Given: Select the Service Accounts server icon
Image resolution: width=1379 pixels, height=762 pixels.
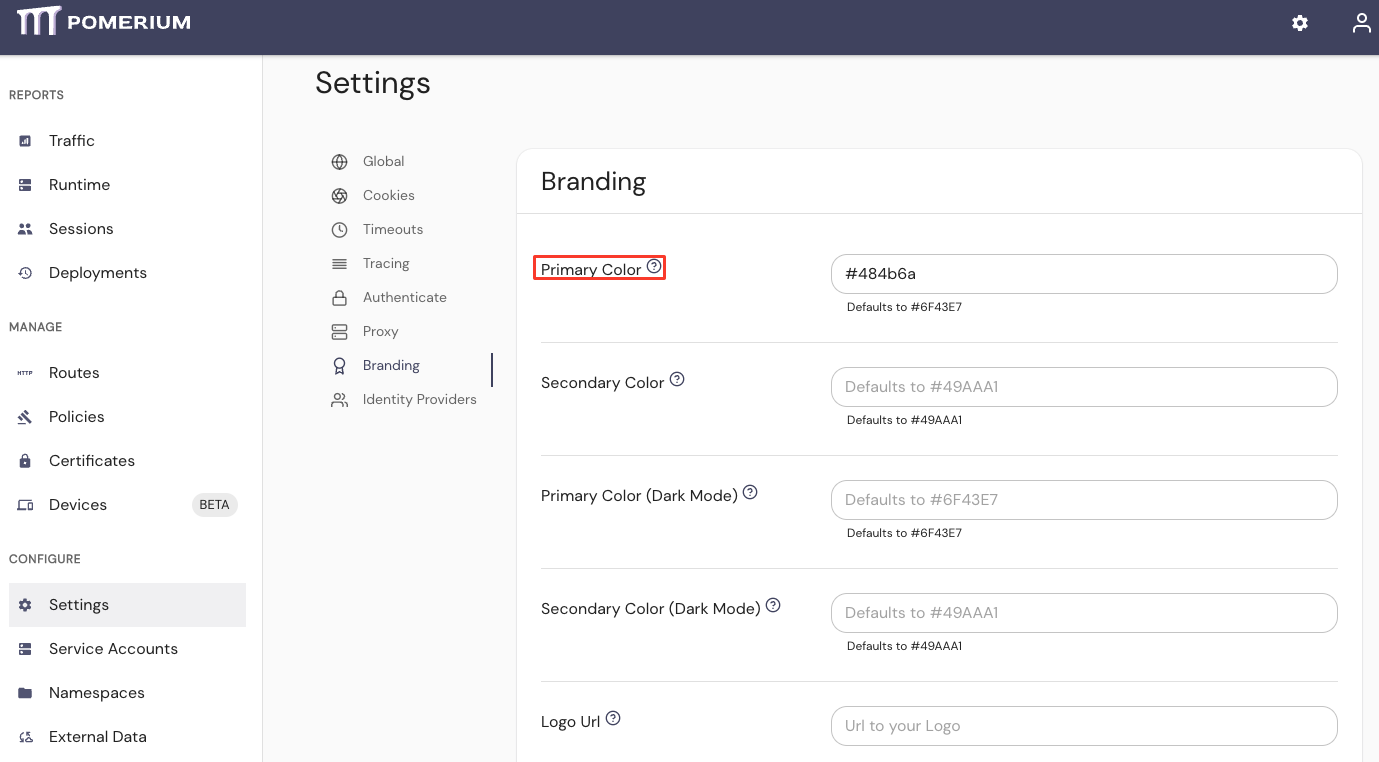Looking at the screenshot, I should point(24,648).
